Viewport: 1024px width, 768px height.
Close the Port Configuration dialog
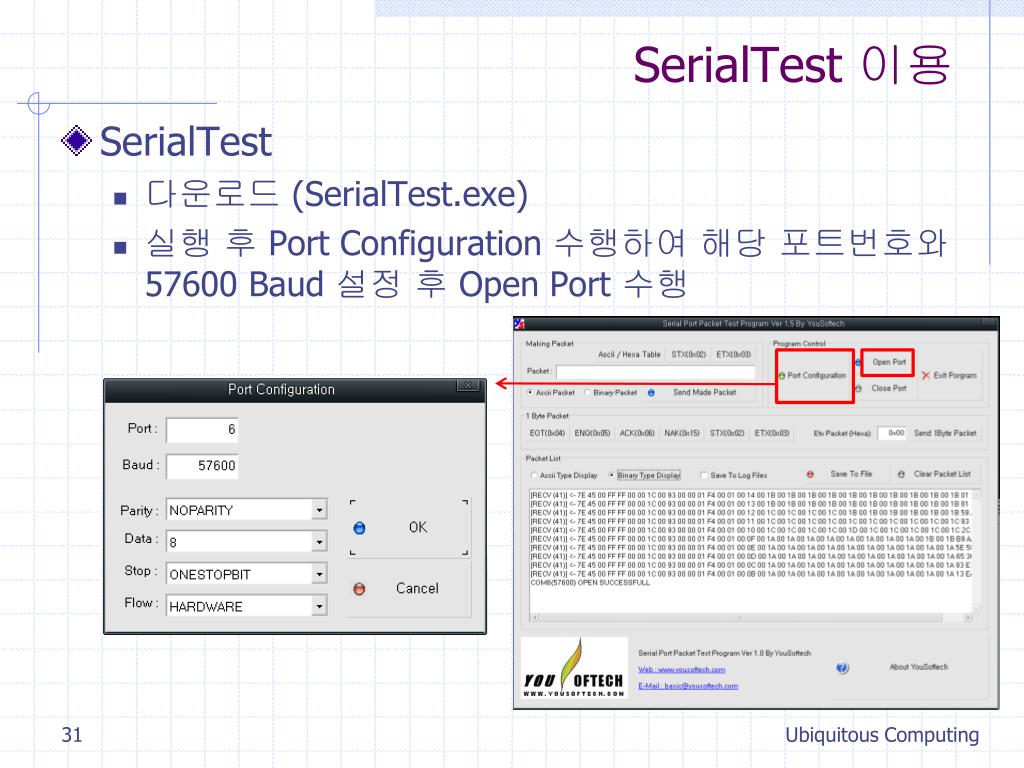tap(468, 386)
